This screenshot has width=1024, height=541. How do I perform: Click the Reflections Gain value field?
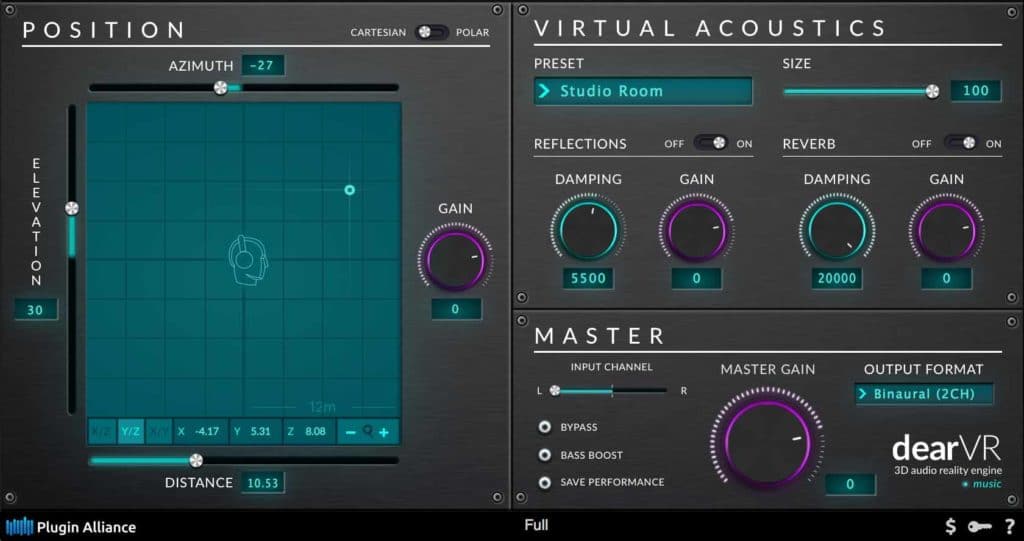coord(697,278)
